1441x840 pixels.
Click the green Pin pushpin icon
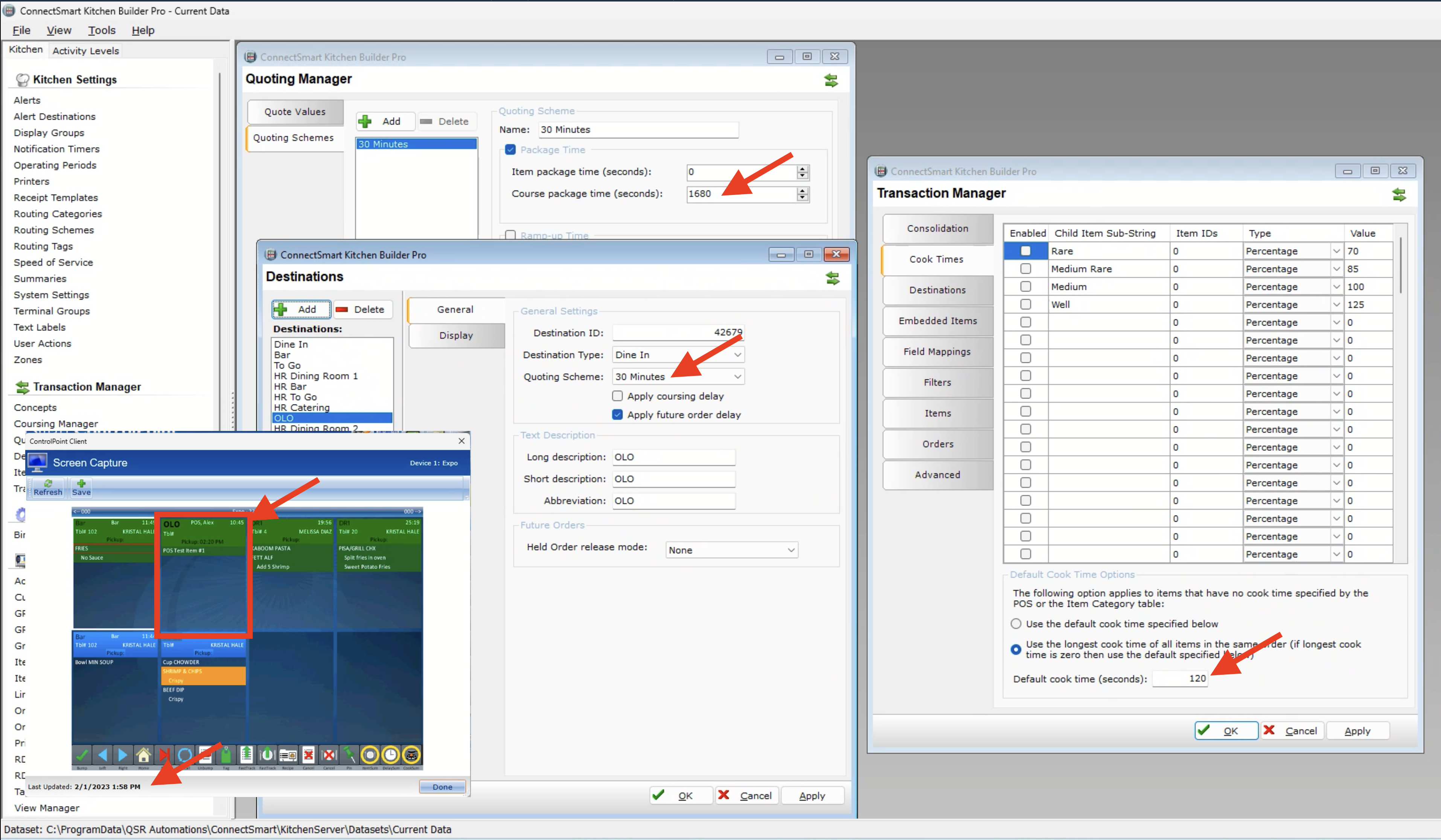(x=349, y=755)
